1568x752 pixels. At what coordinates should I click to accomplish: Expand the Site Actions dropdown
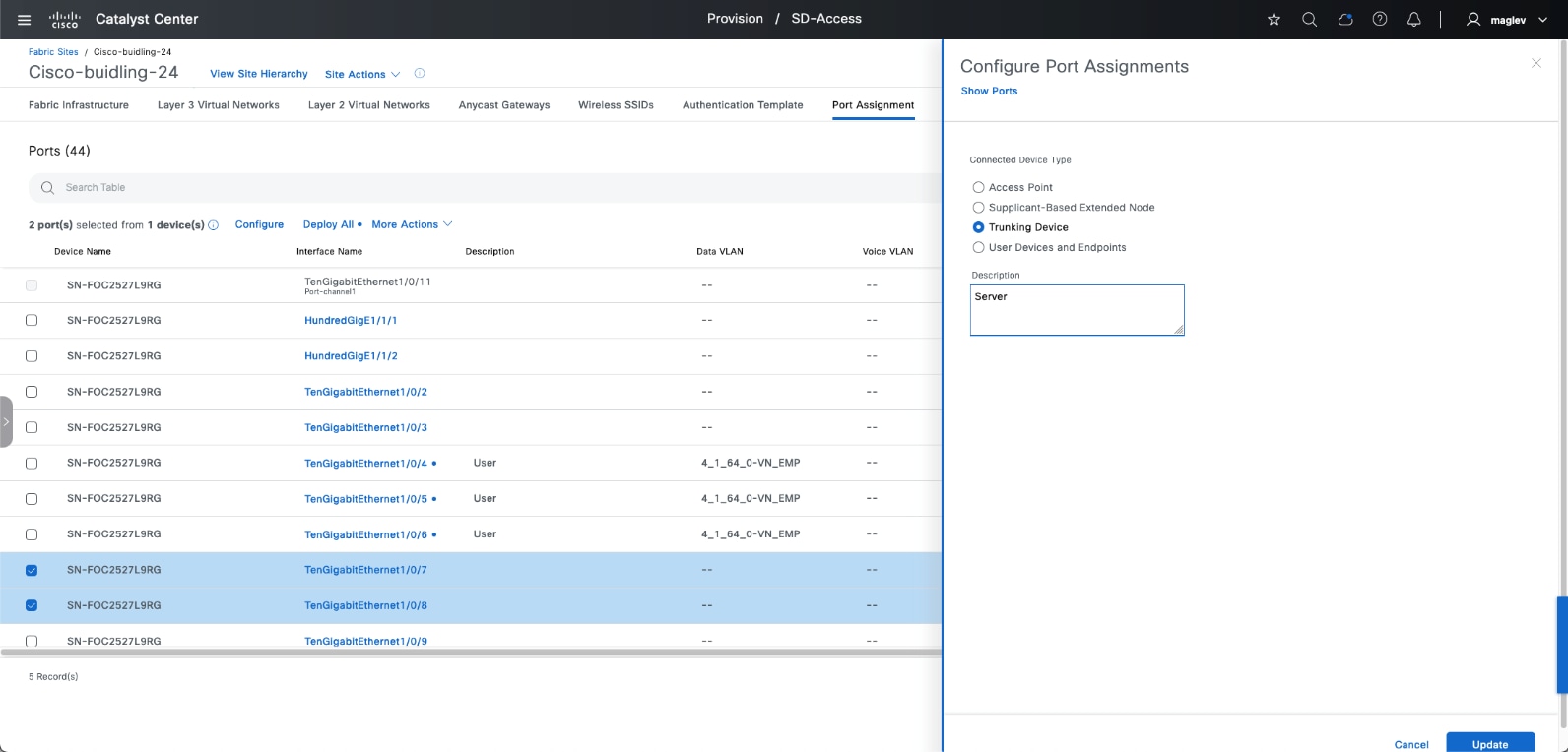coord(361,75)
